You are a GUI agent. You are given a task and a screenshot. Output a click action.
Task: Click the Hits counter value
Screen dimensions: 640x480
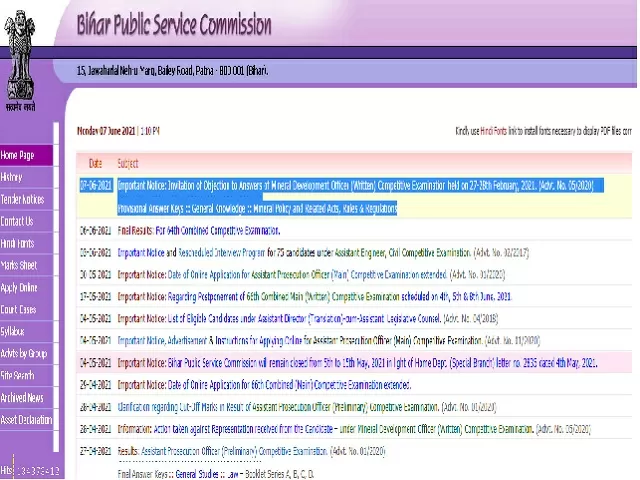[39, 471]
